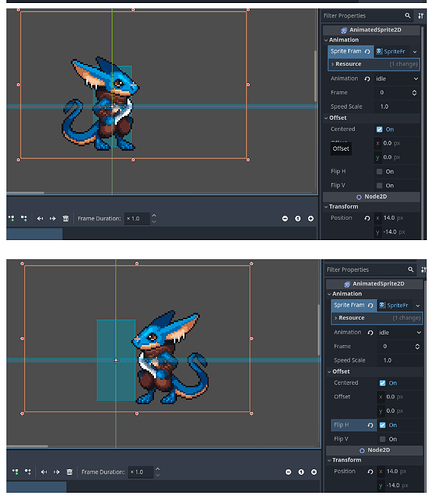Toggle the Centered checkbox in the upper inspector
Screen dimensions: 431x499
pos(379,129)
